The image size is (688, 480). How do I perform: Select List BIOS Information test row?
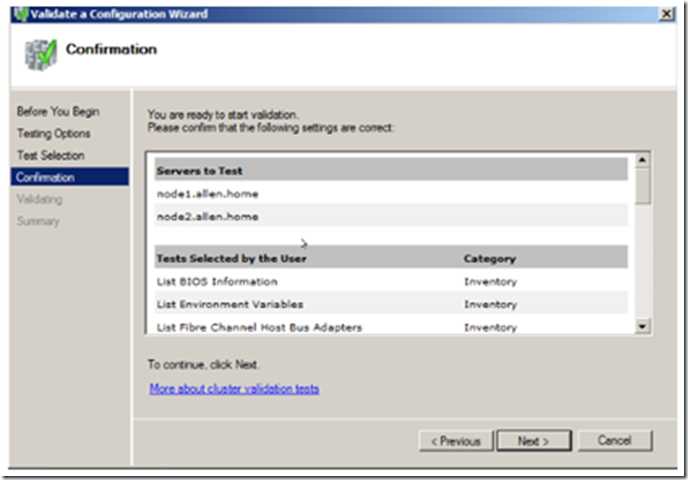tap(391, 281)
